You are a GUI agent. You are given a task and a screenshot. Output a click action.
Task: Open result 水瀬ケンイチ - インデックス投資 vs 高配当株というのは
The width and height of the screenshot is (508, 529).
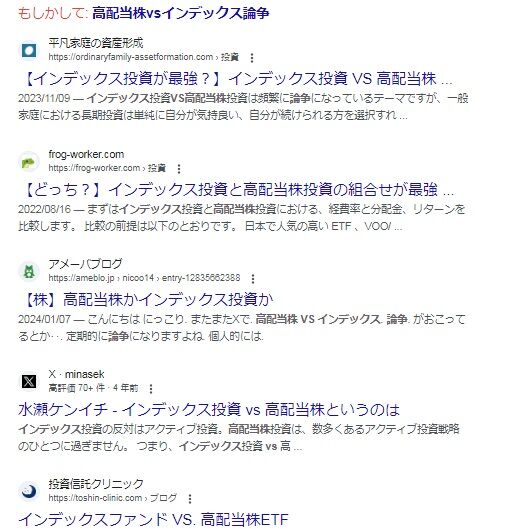click(209, 410)
